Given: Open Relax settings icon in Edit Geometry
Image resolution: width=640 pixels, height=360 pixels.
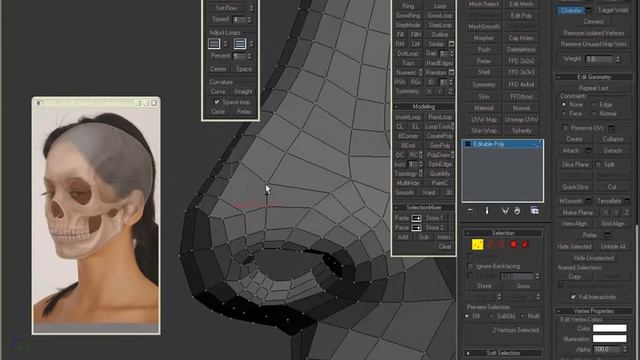Looking at the screenshot, I should 607,235.
